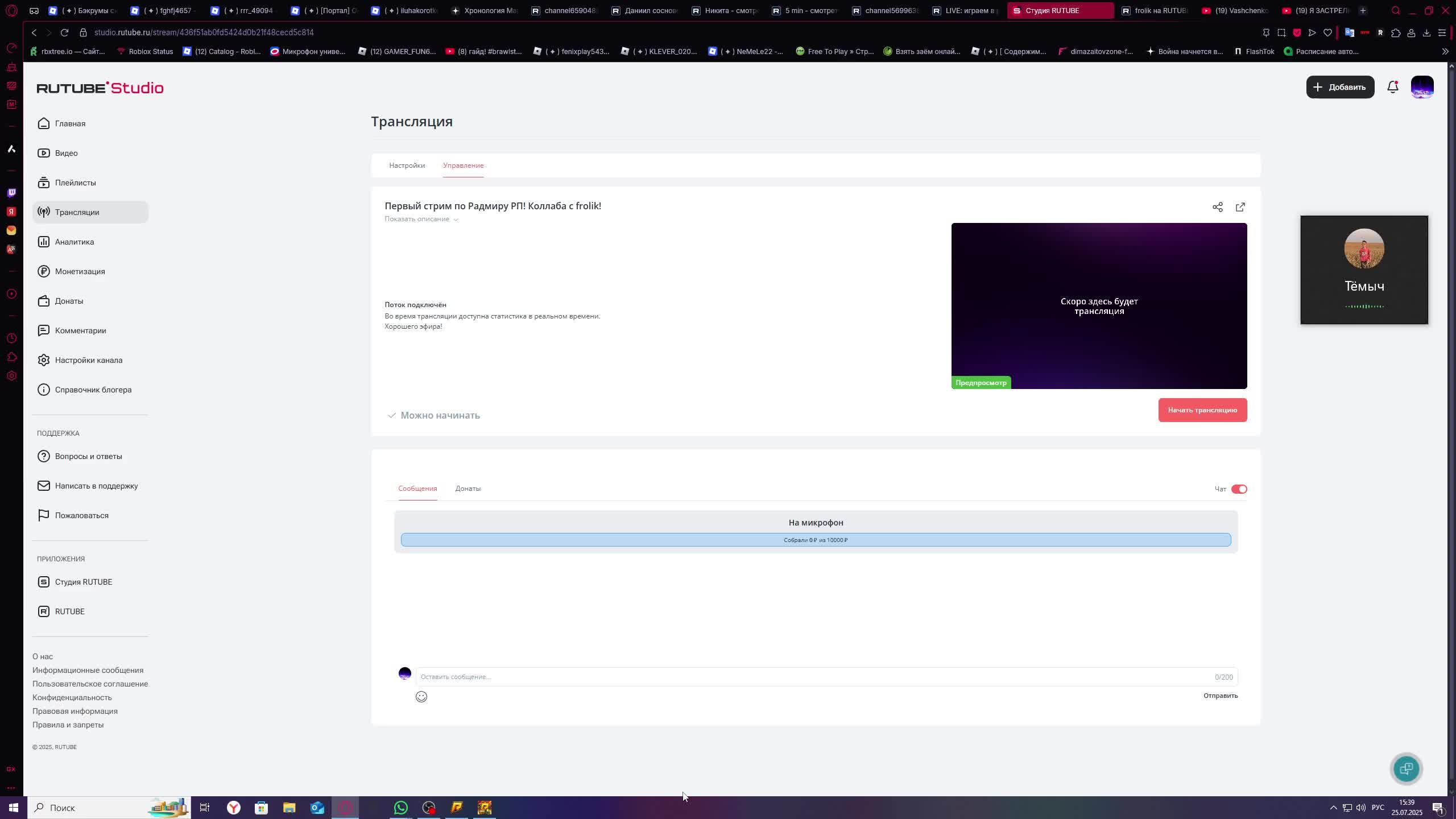Click the profile avatar in the header
The height and width of the screenshot is (819, 1456).
(1422, 87)
